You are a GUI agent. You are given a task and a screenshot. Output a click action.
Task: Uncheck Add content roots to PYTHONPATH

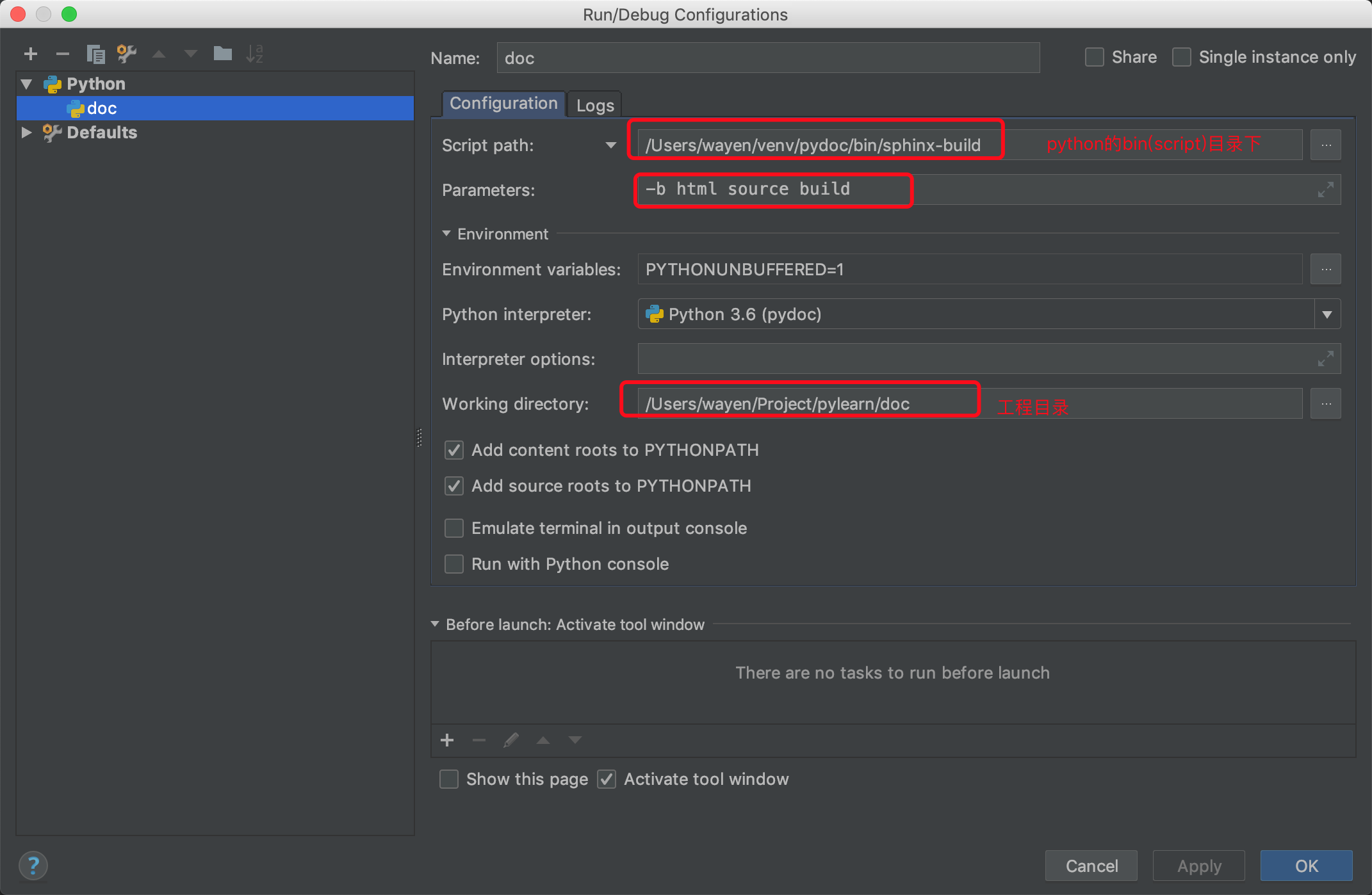tap(454, 450)
